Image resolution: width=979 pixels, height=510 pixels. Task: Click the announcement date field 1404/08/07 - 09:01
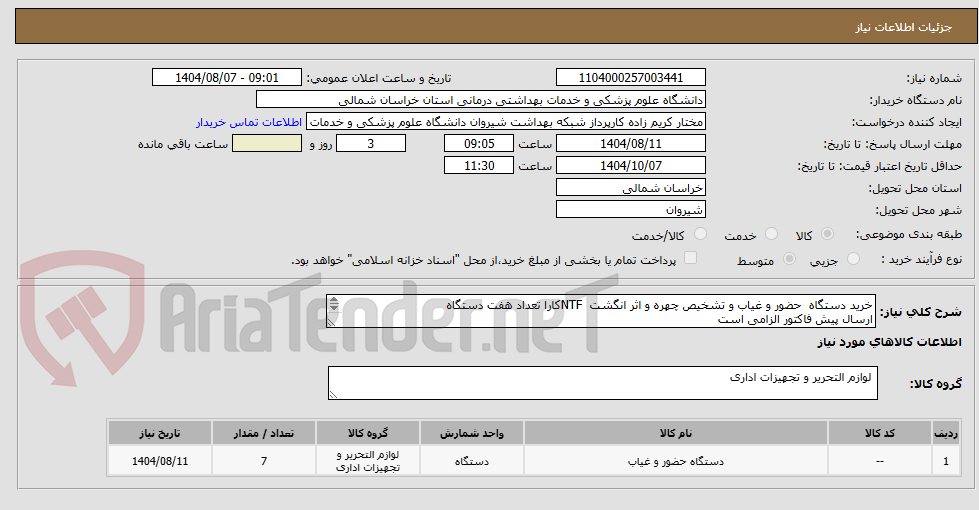[x=227, y=77]
